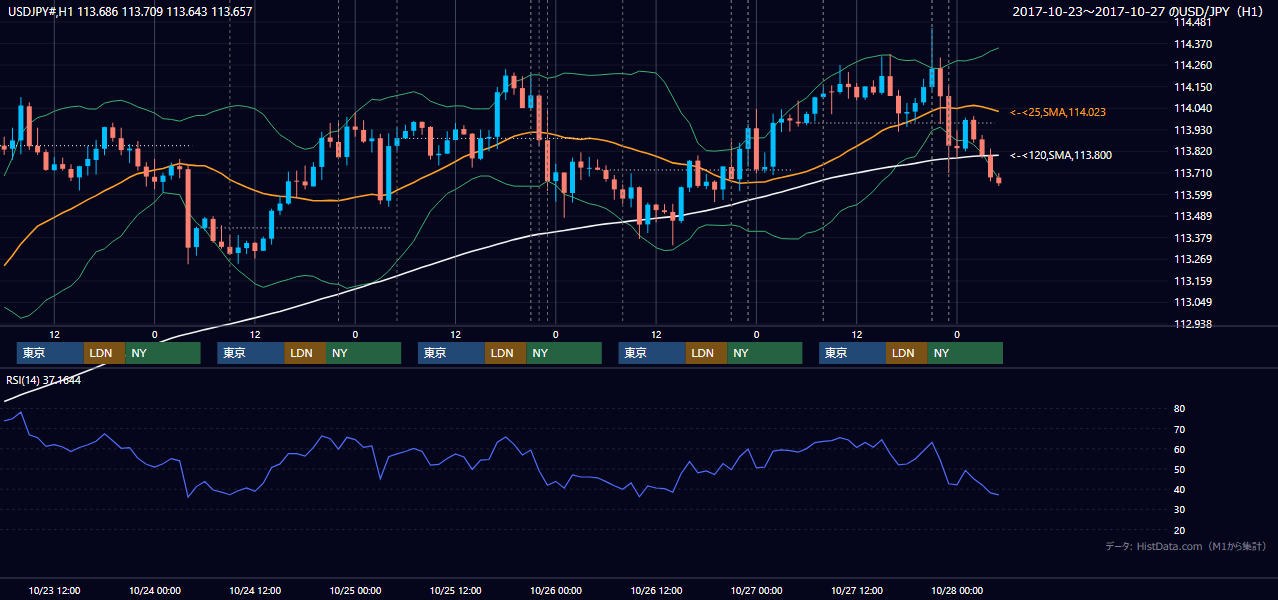The width and height of the screenshot is (1278, 600).
Task: Click RSI scale value 60
Action: click(x=1179, y=449)
